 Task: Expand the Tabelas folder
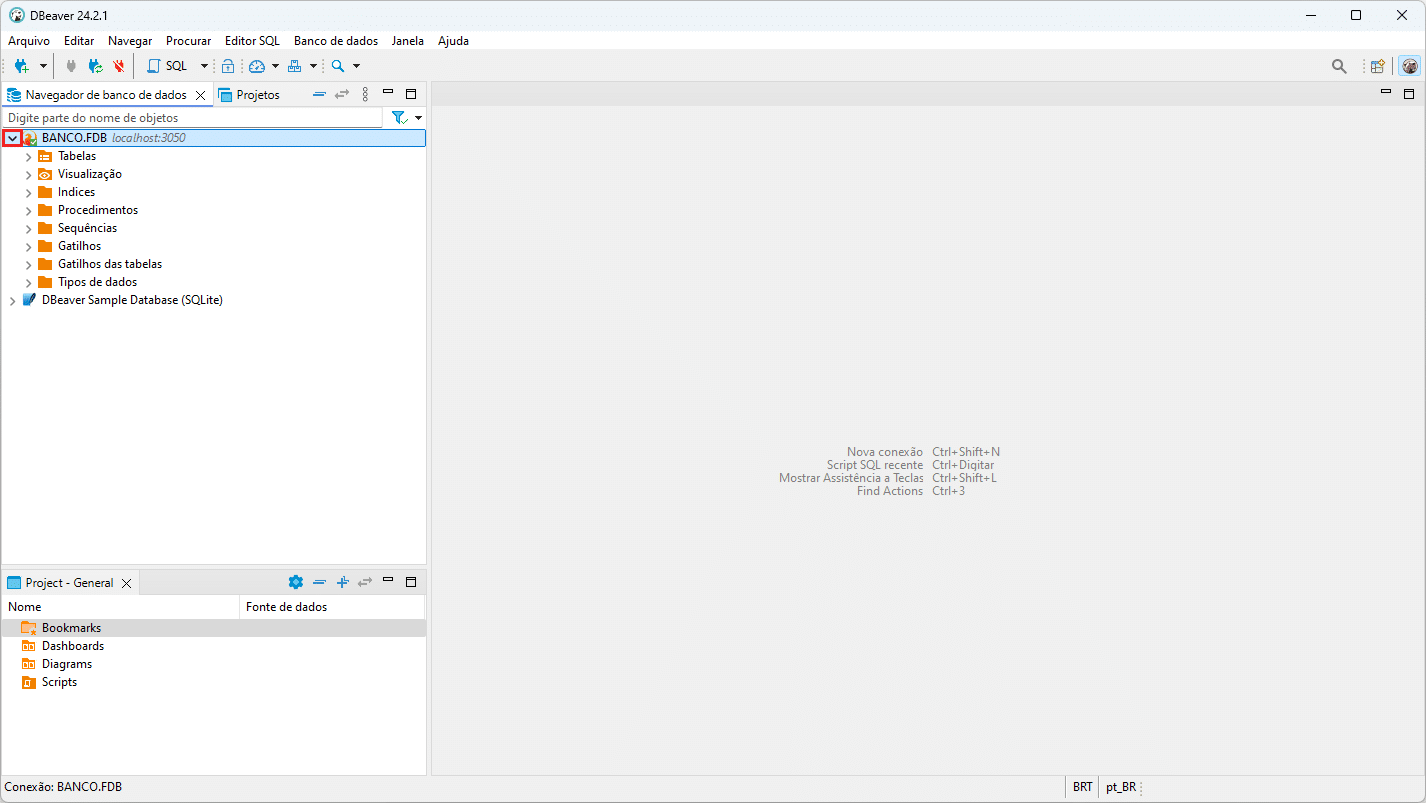[x=28, y=156]
